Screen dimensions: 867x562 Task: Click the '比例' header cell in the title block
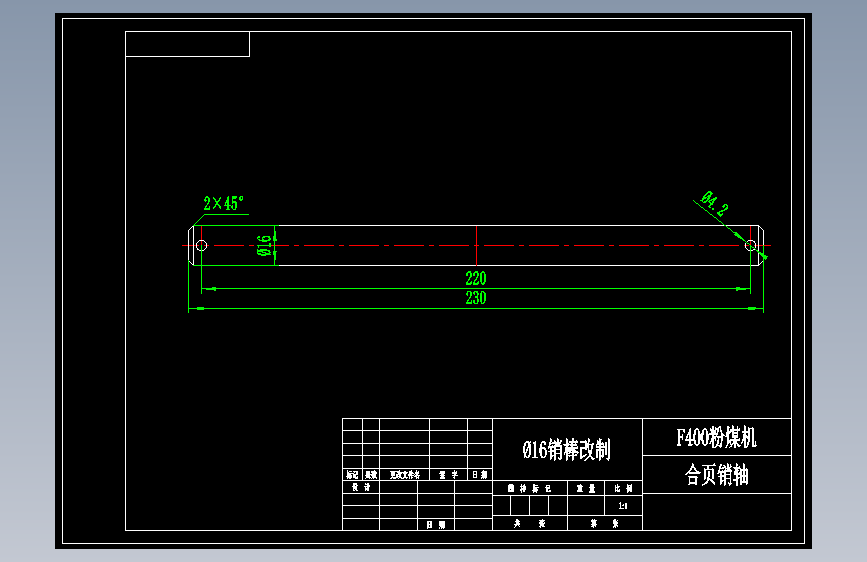(623, 488)
